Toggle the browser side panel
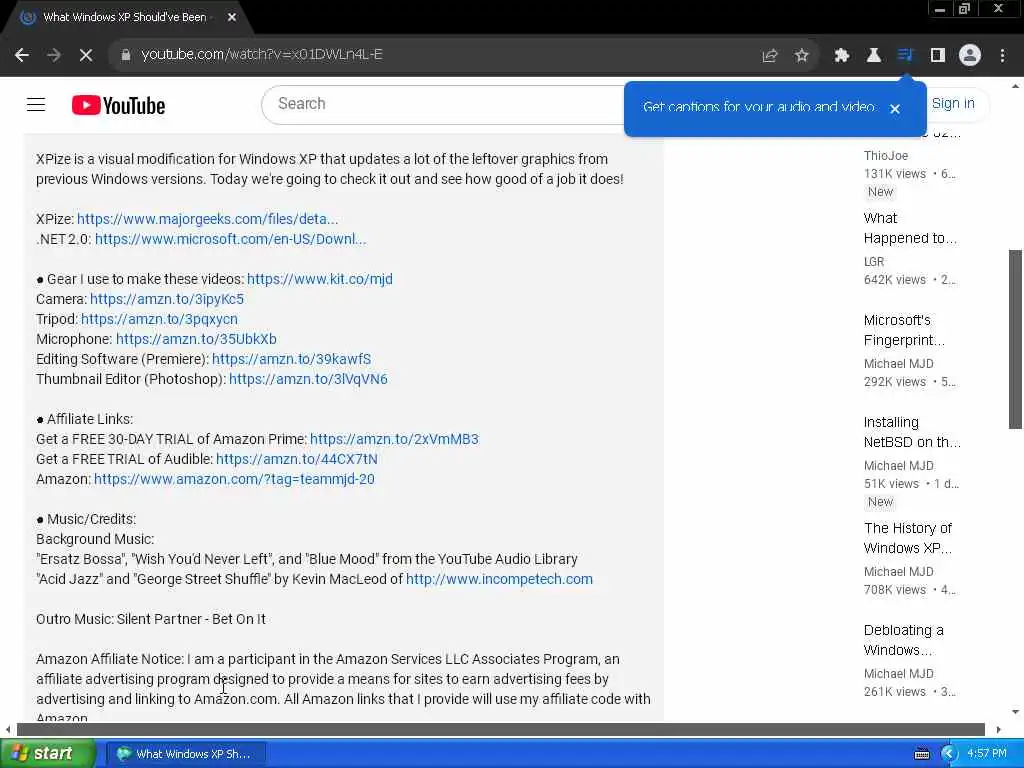The width and height of the screenshot is (1024, 768). point(938,56)
